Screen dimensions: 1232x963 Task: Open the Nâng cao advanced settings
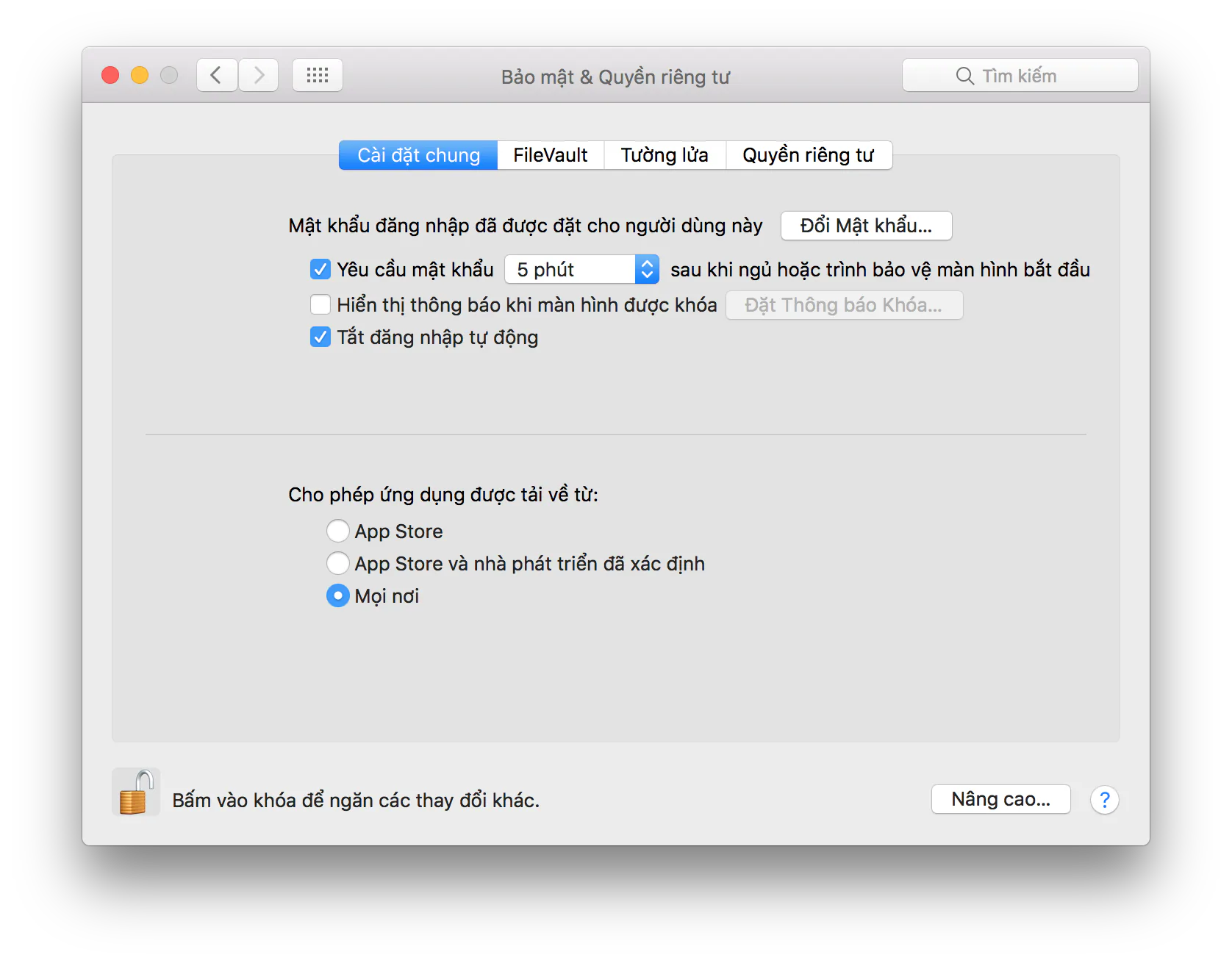[1000, 799]
